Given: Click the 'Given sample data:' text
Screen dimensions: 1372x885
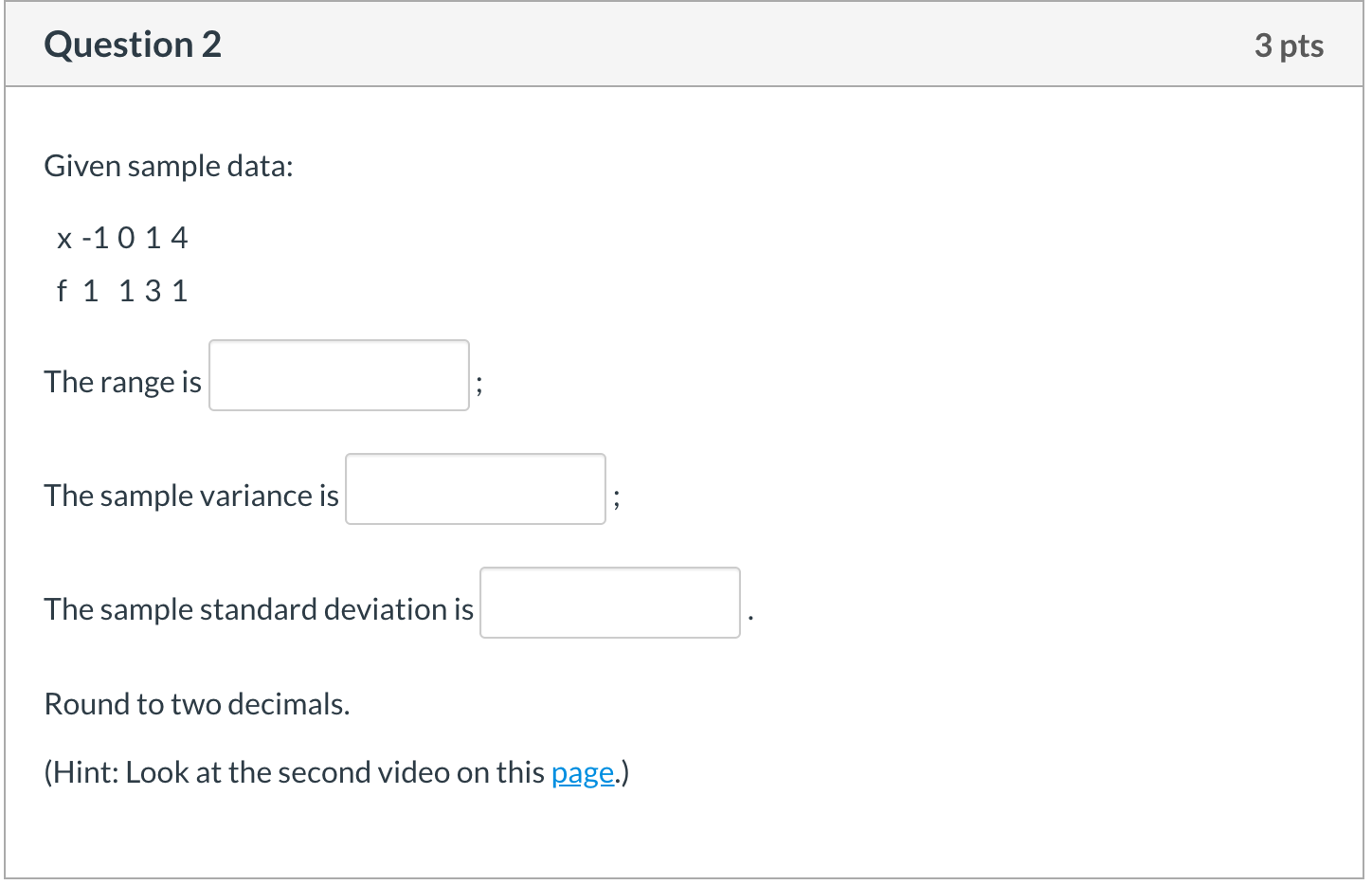Looking at the screenshot, I should tap(169, 166).
